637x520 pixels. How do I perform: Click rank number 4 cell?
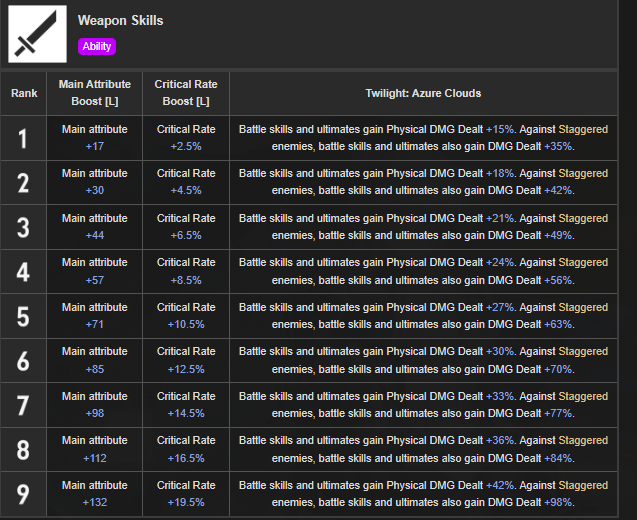click(x=24, y=271)
